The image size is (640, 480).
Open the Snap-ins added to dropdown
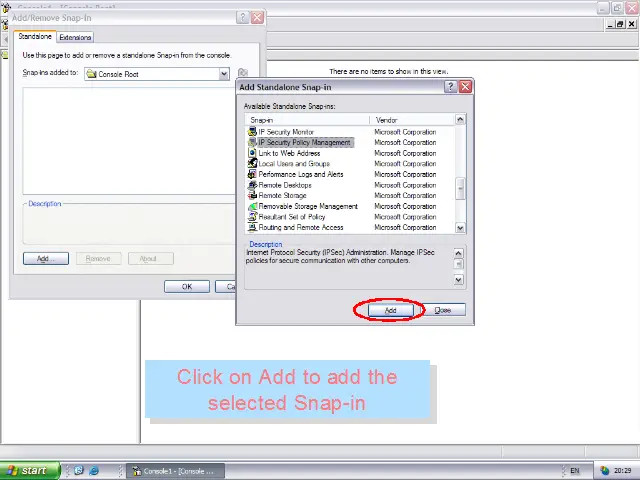click(224, 74)
